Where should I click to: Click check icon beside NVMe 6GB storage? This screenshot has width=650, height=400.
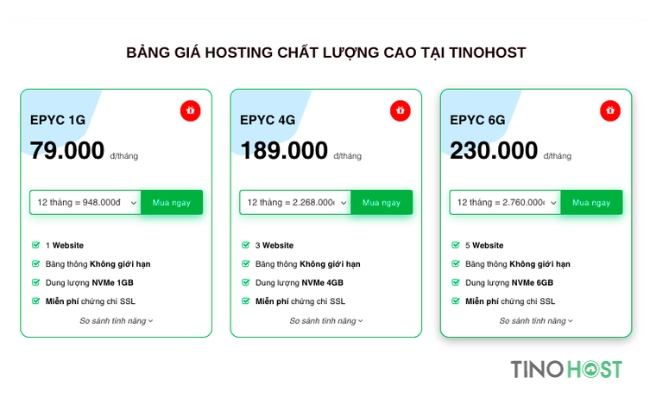coord(456,282)
